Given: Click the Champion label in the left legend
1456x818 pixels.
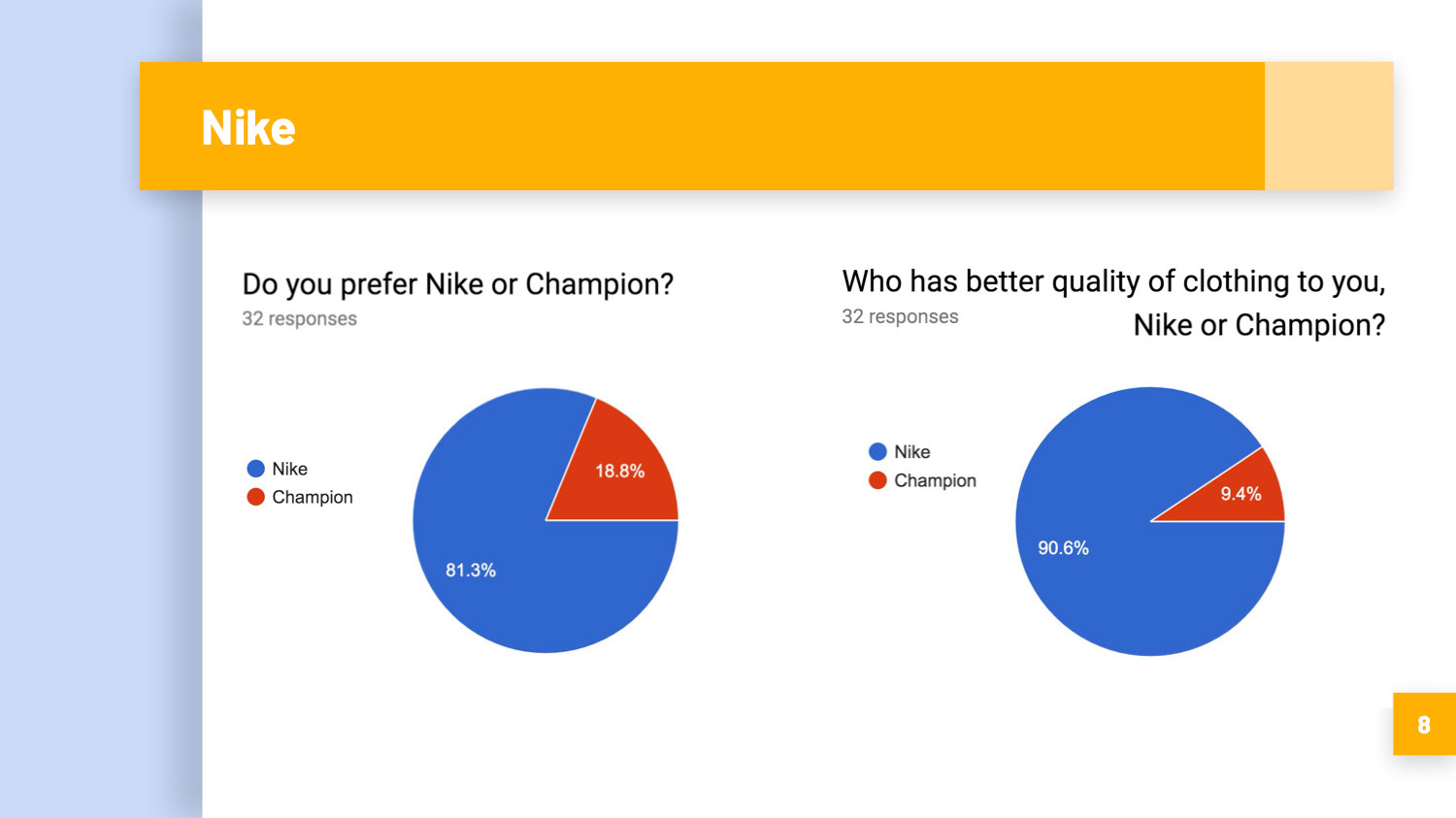Looking at the screenshot, I should tap(313, 497).
